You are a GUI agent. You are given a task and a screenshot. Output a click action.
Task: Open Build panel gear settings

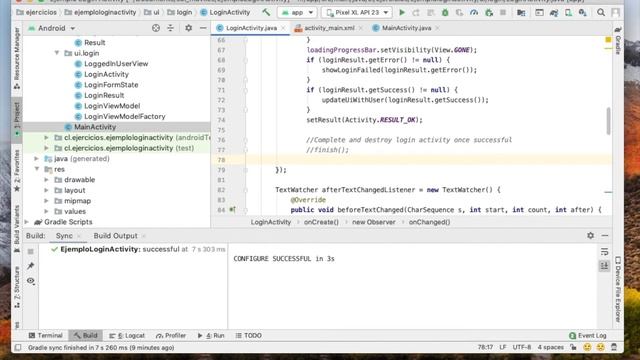click(590, 236)
